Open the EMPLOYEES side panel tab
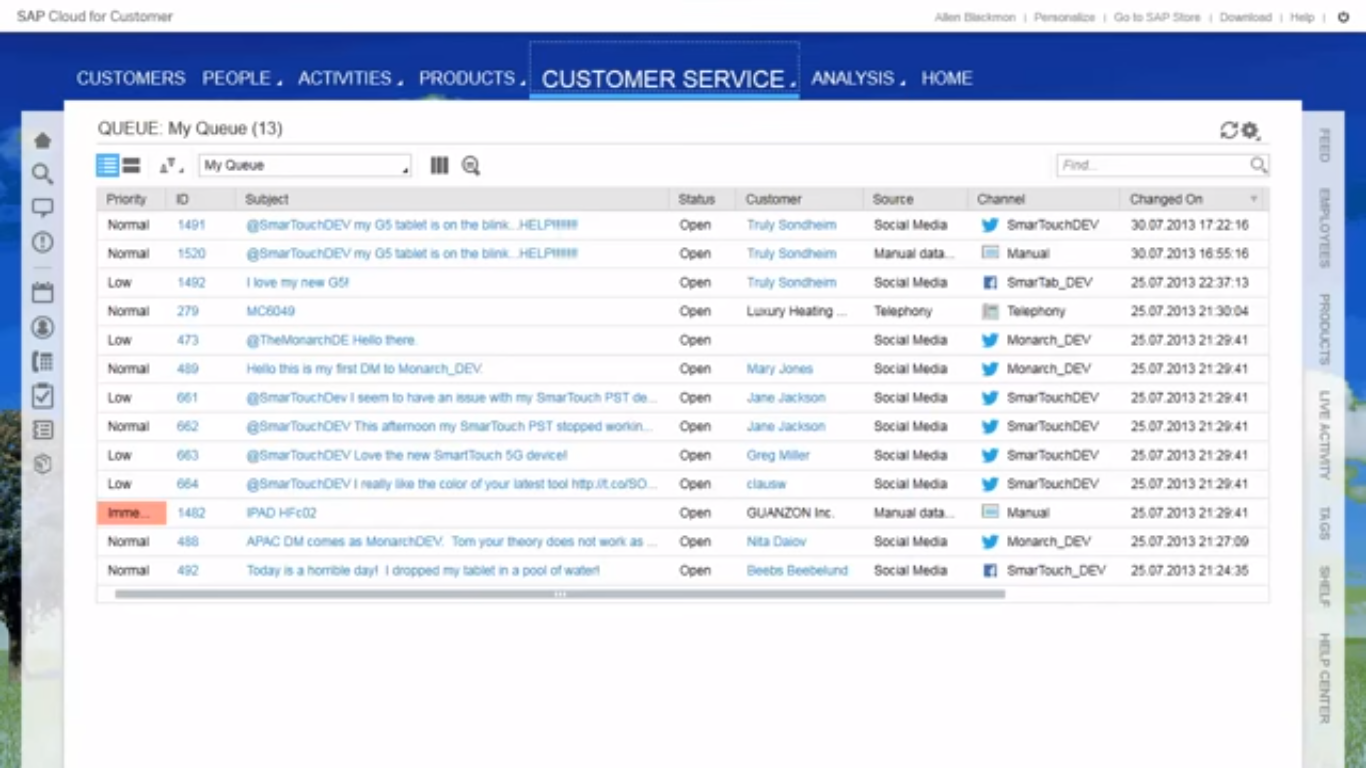The height and width of the screenshot is (768, 1366). 1324,228
